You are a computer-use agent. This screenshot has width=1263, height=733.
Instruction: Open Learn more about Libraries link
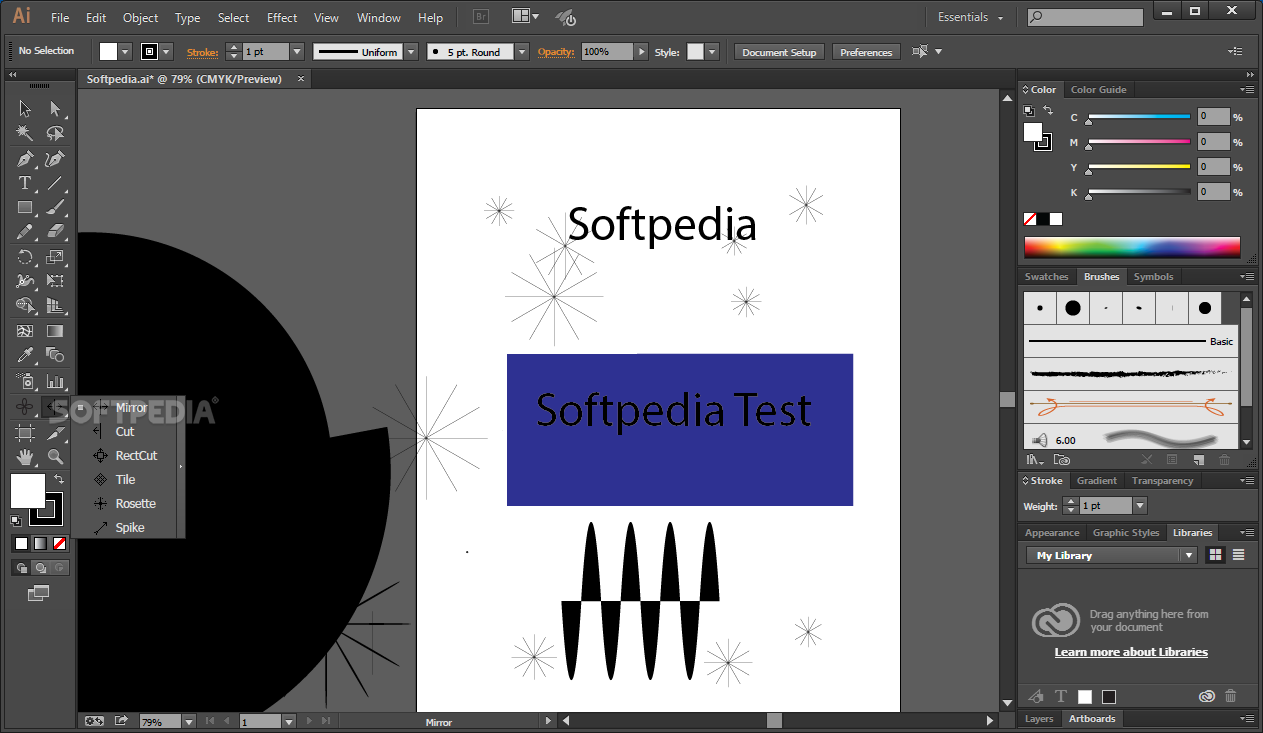click(x=1131, y=652)
